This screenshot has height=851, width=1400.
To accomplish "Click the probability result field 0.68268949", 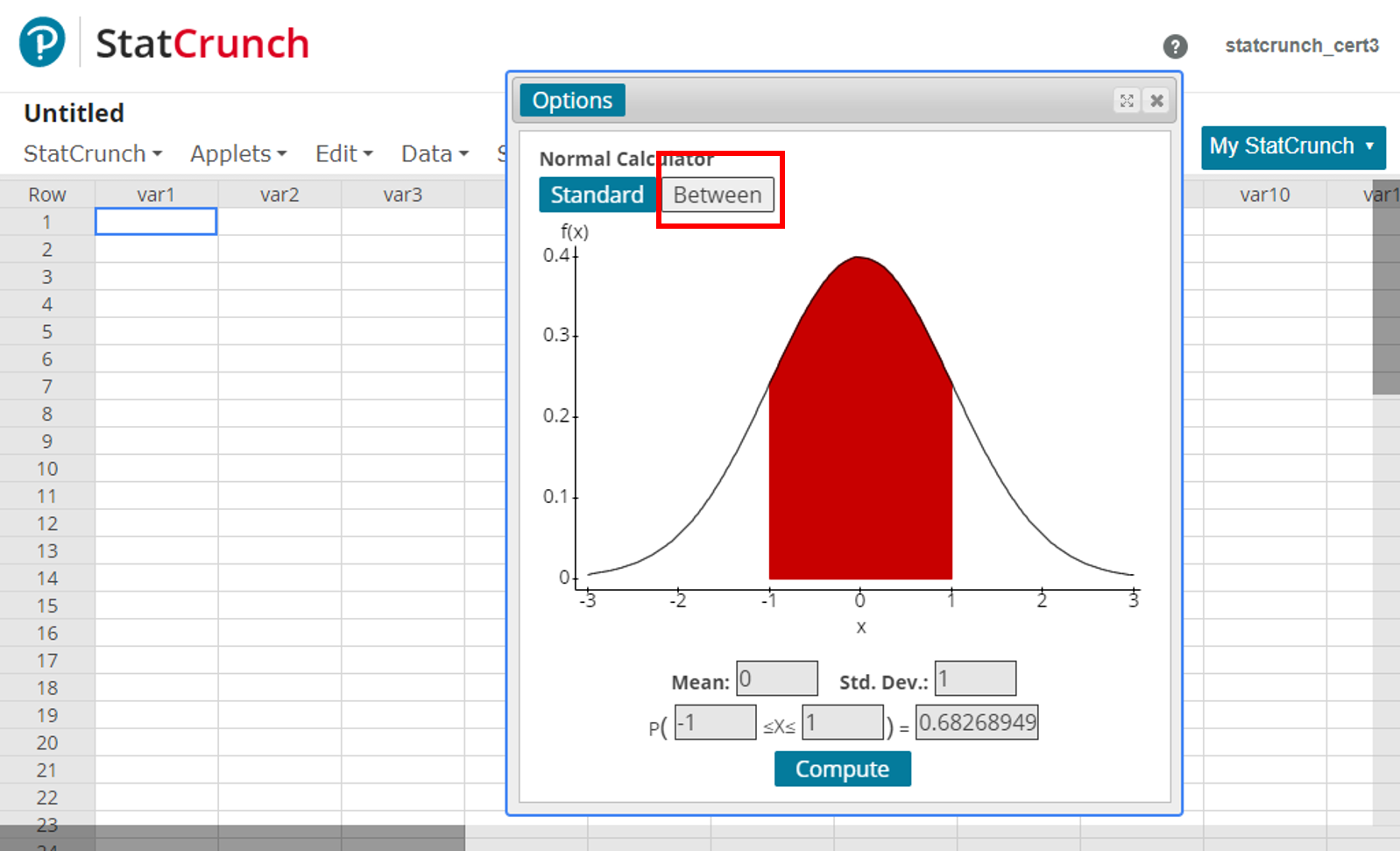I will pos(977,723).
